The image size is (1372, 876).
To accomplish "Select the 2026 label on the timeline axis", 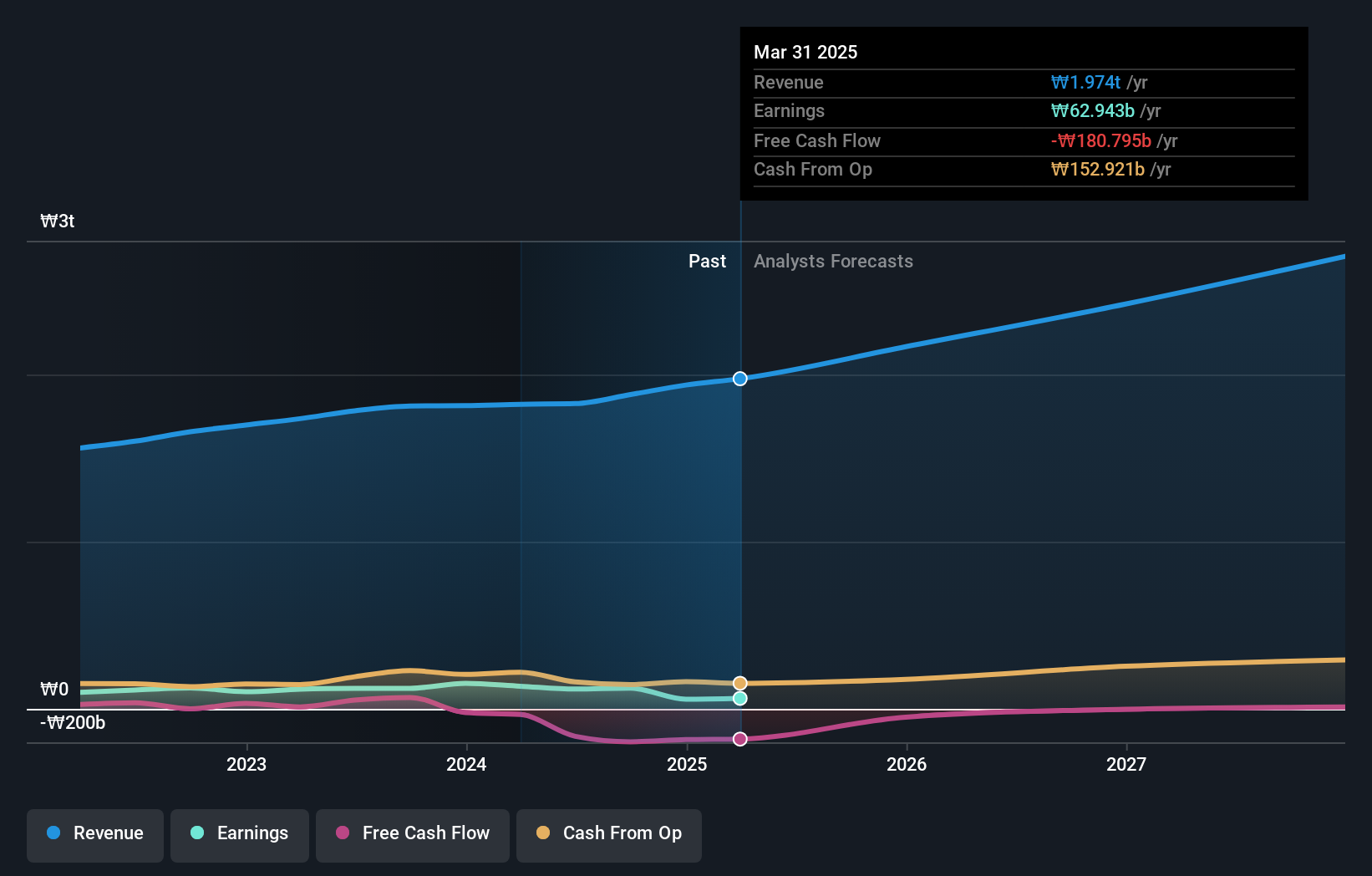I will click(907, 763).
